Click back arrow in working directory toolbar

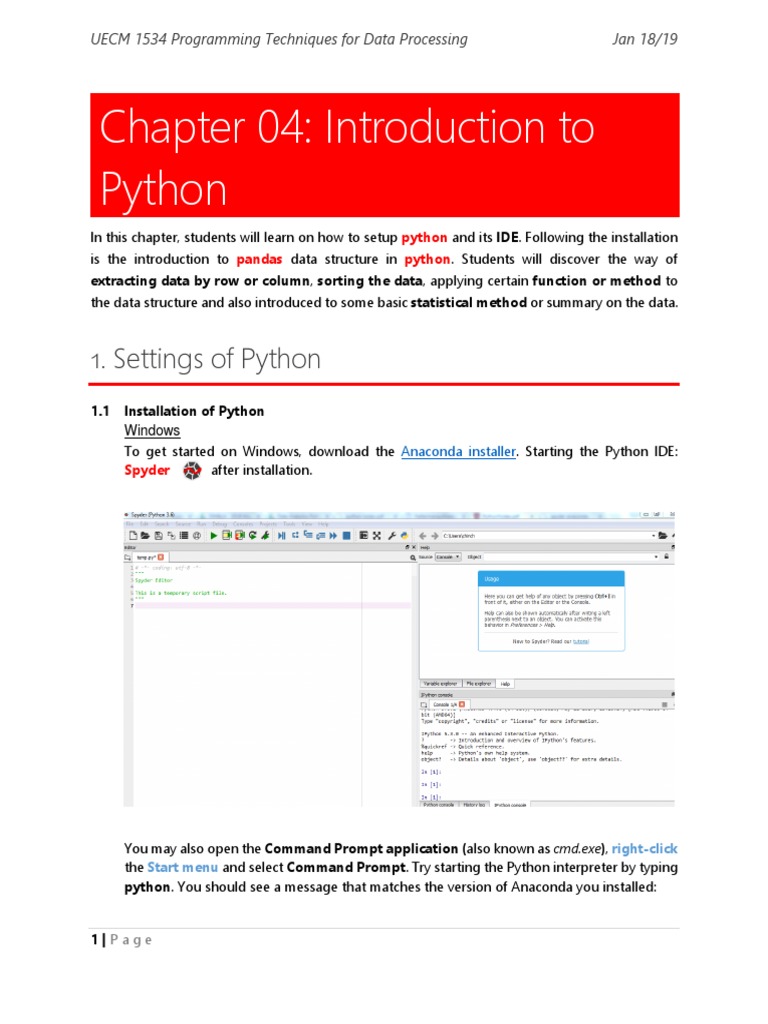[423, 536]
